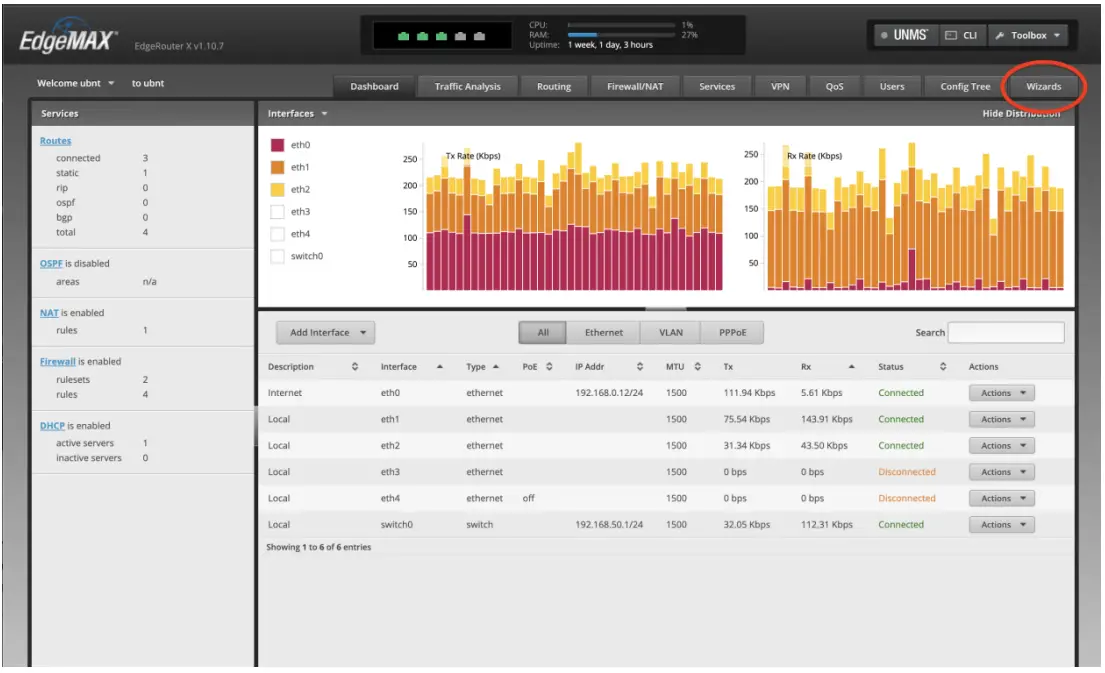
Task: Click the Wizards button
Action: coord(1045,86)
